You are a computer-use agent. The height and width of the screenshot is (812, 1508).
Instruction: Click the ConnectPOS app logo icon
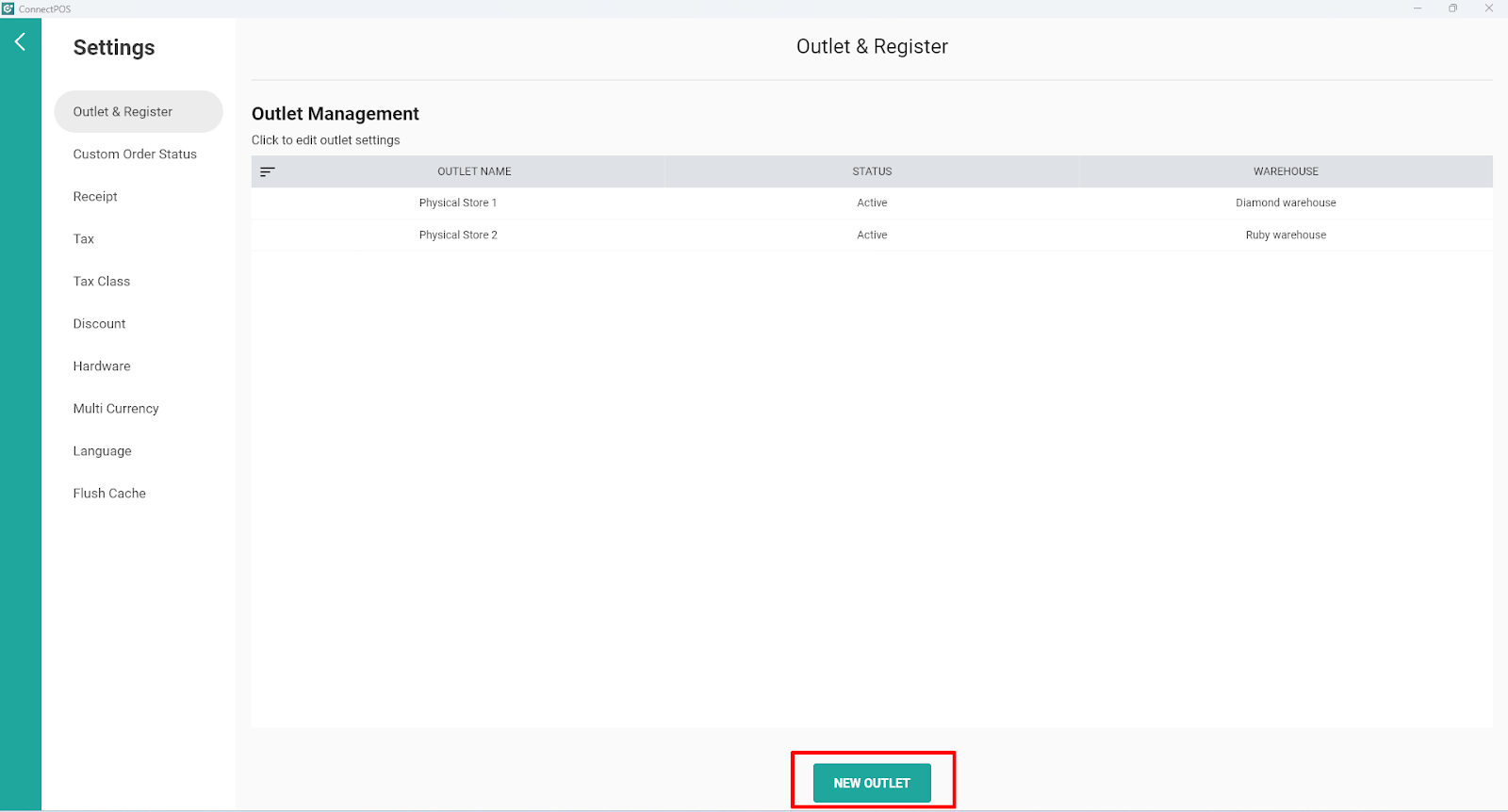pyautogui.click(x=8, y=8)
